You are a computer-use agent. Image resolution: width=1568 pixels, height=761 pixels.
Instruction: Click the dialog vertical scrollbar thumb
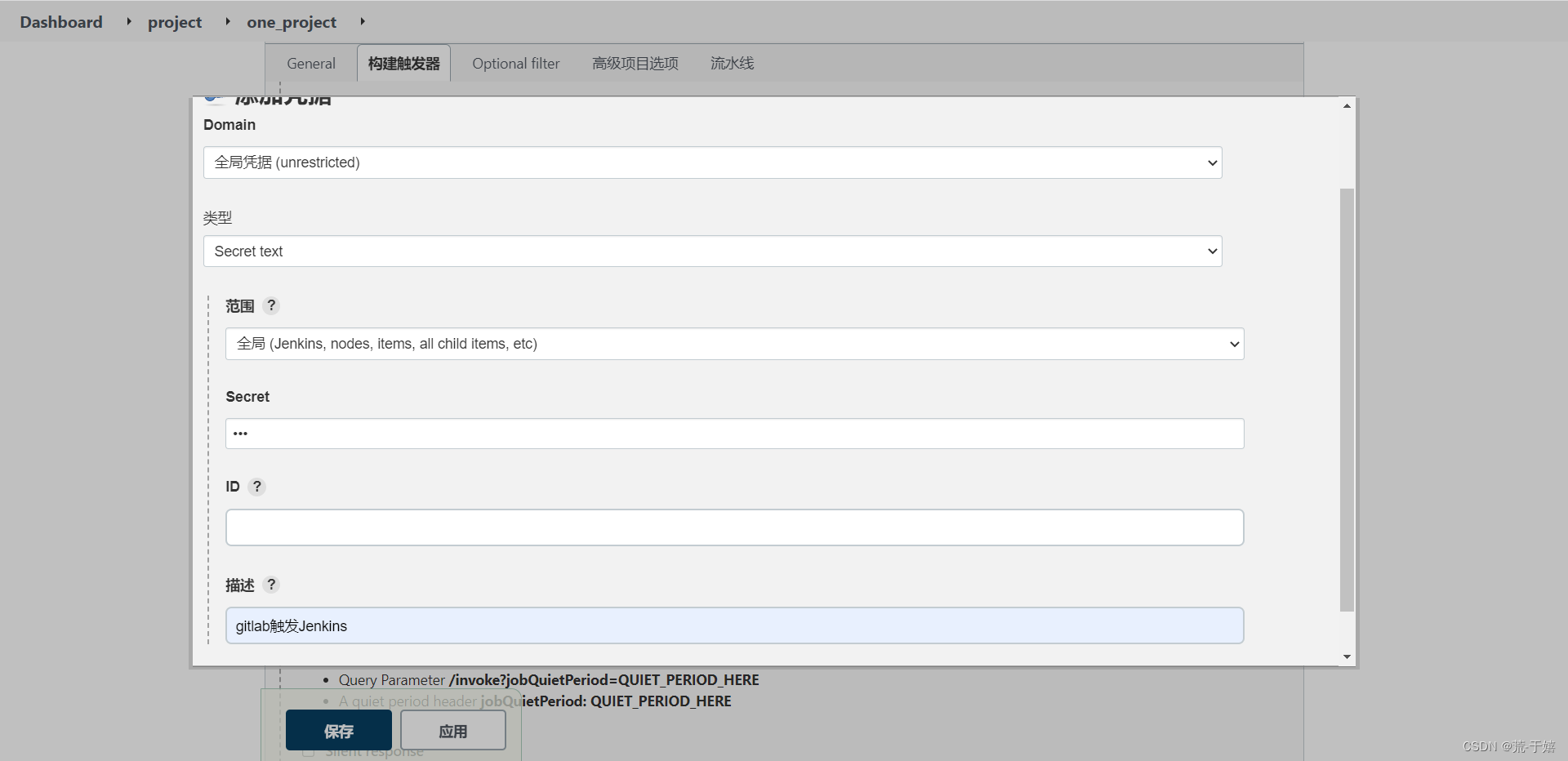tap(1347, 400)
